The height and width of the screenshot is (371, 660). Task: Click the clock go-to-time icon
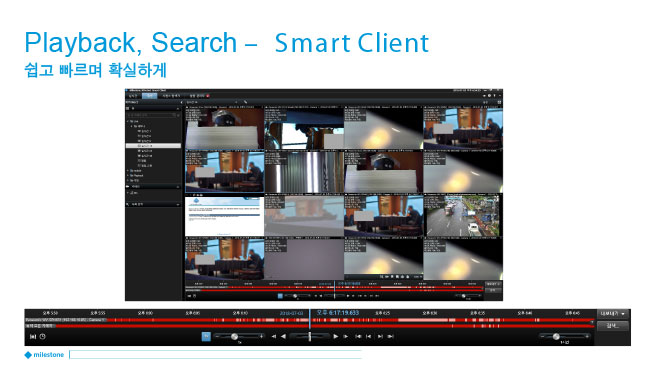[x=43, y=336]
